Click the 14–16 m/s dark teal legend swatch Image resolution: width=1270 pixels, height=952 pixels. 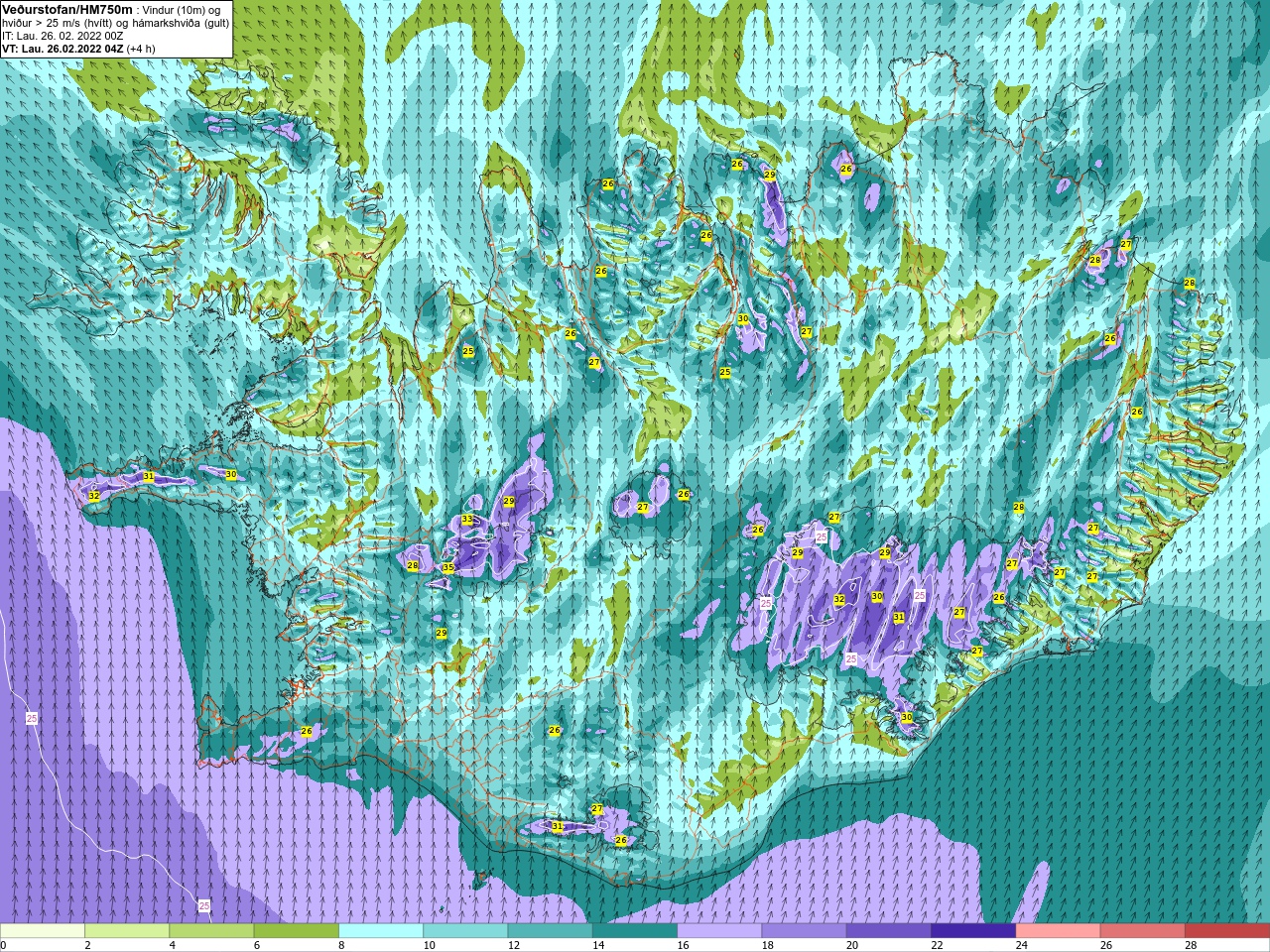tap(635, 931)
